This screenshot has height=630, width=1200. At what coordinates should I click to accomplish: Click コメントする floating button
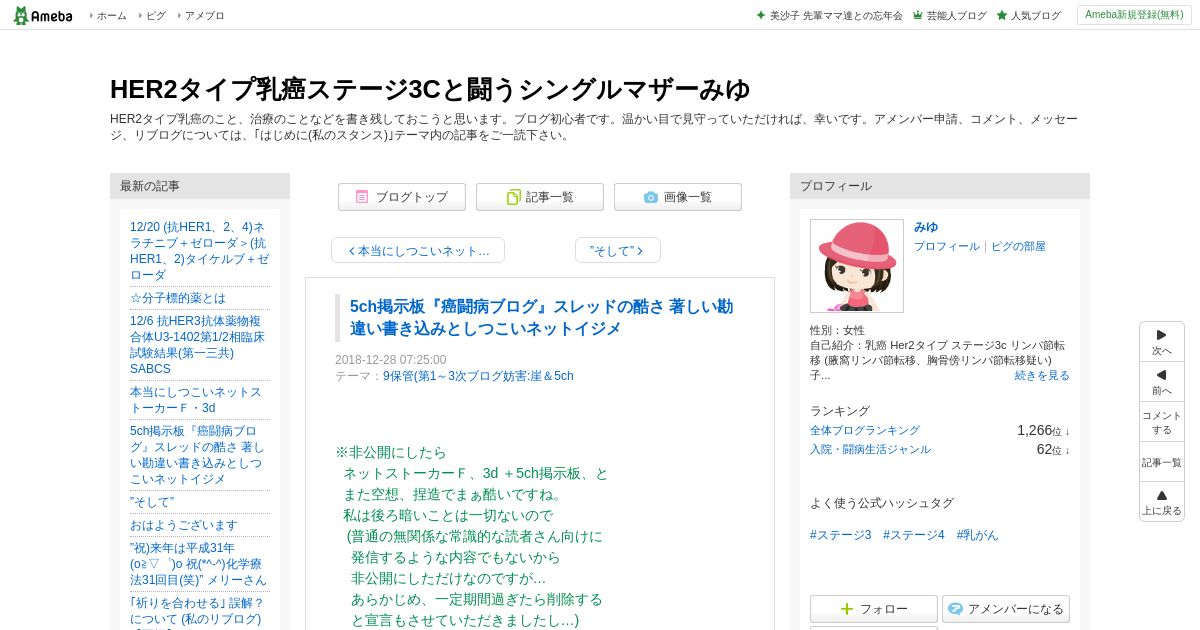point(1162,422)
